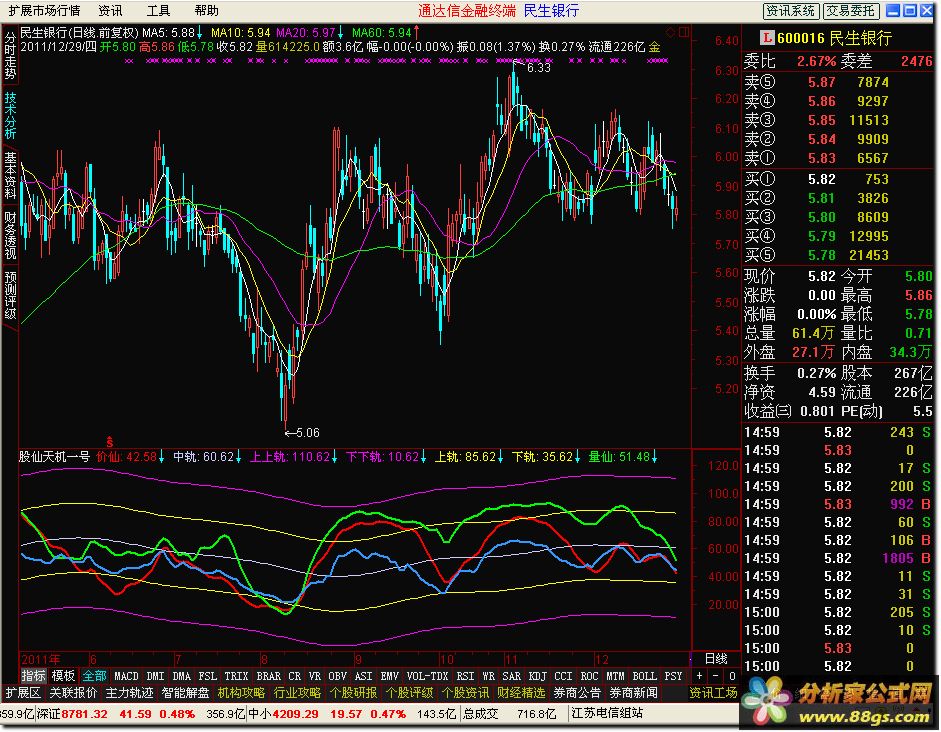Choose the PSY indicator
Image resolution: width=941 pixels, height=732 pixels.
673,676
